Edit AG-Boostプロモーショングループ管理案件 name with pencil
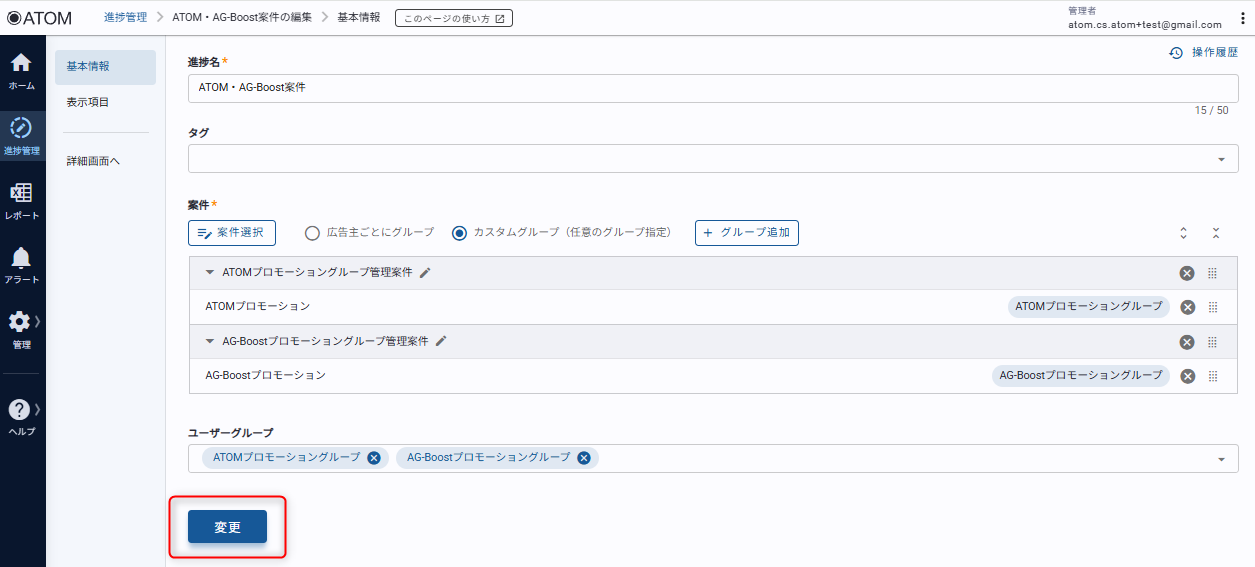The height and width of the screenshot is (567, 1255). (x=441, y=341)
